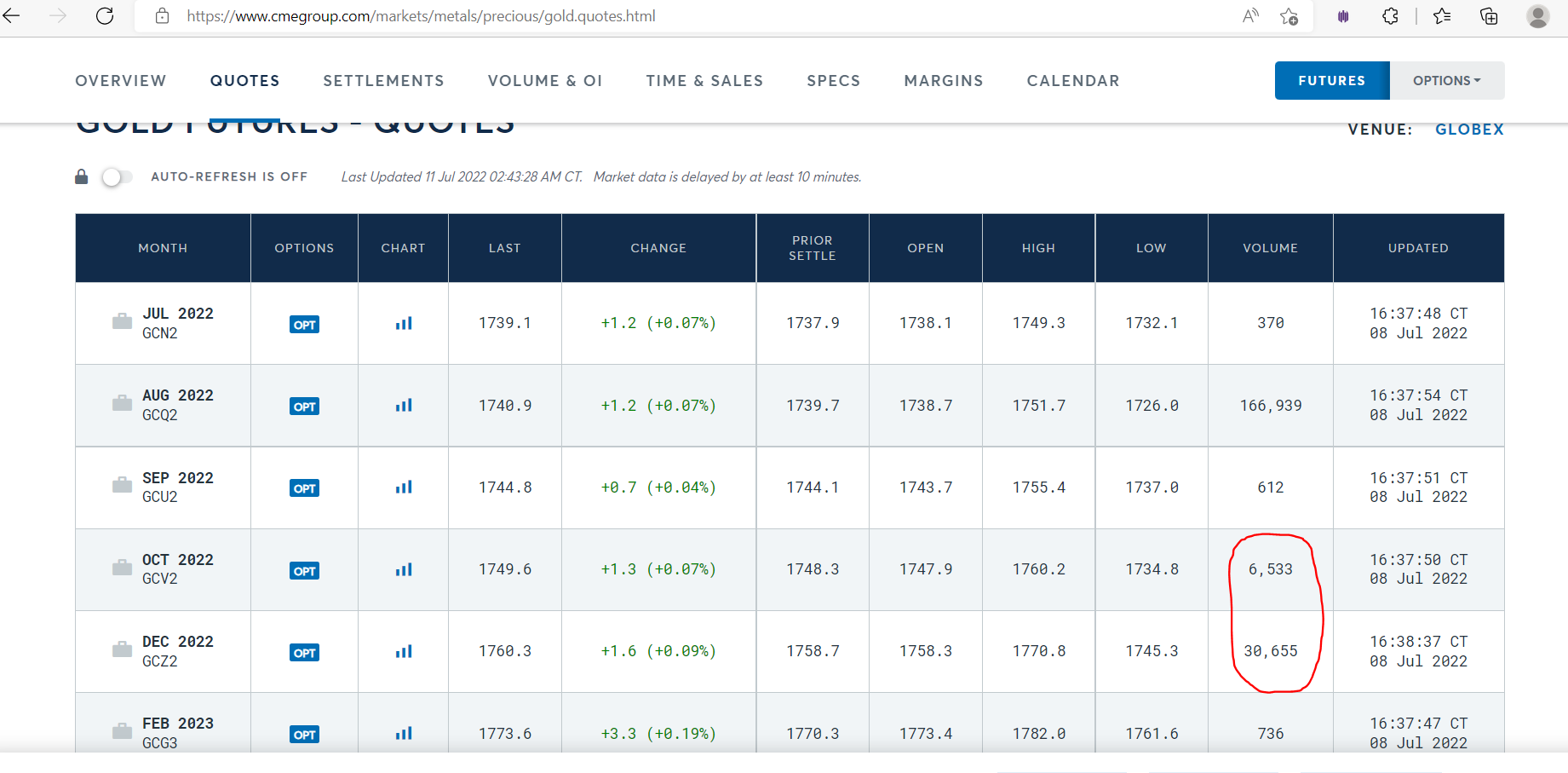Add page to favorites star icon

[1289, 16]
